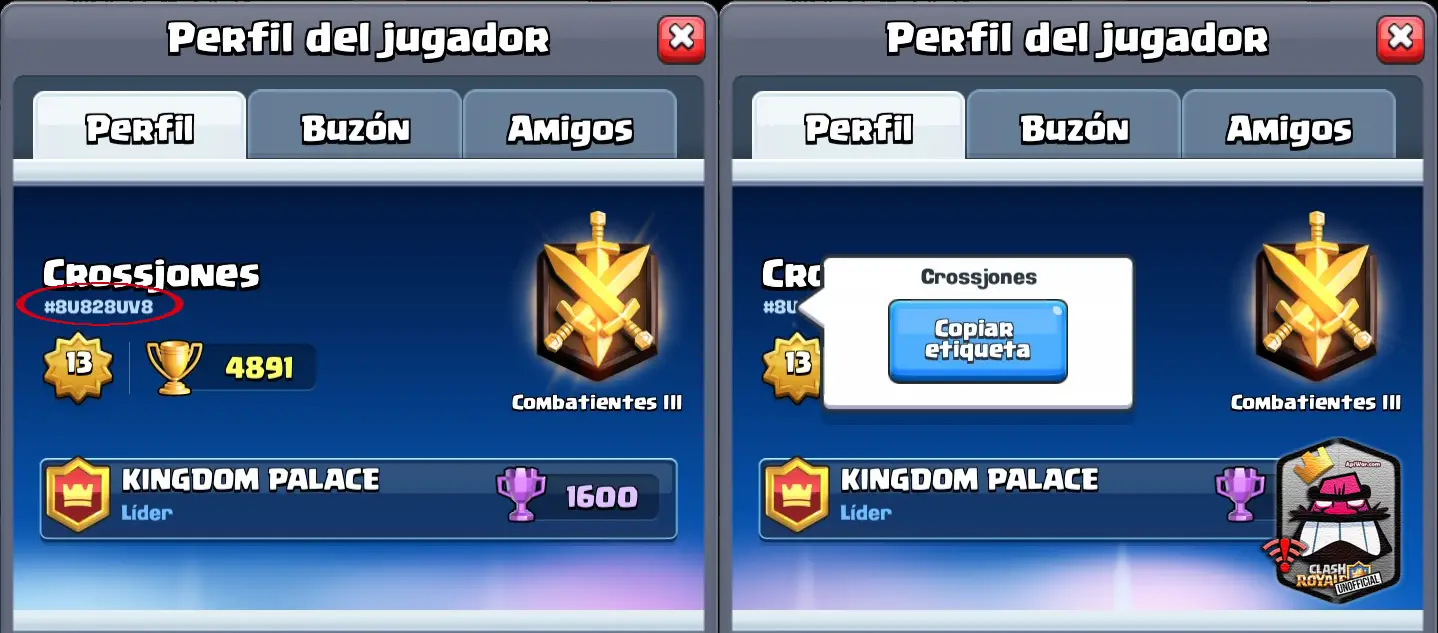Close the left Perfil del jugador window

click(x=681, y=39)
